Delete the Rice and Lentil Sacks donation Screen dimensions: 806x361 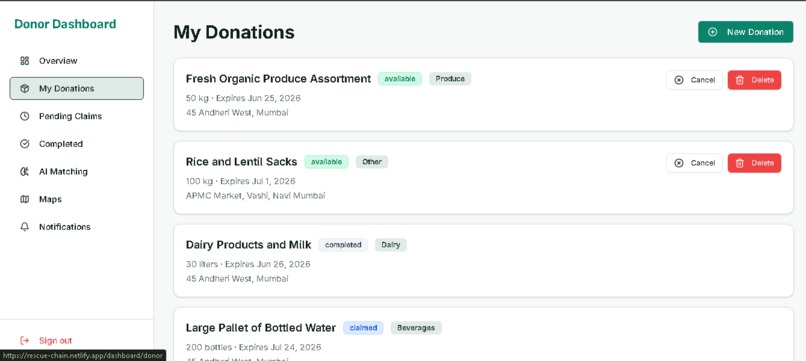coord(754,163)
